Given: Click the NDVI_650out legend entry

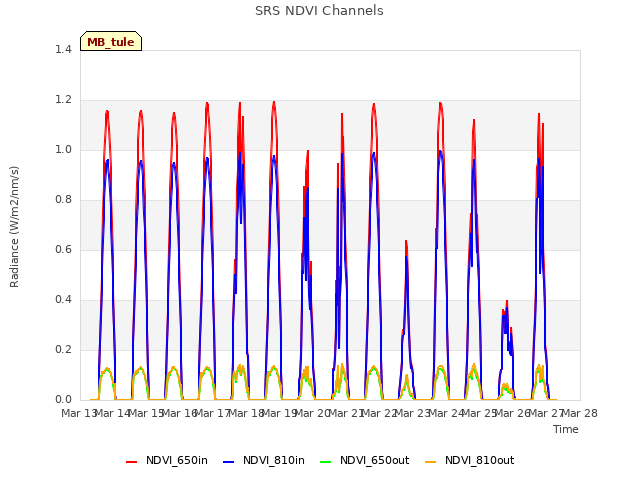Looking at the screenshot, I should tap(364, 460).
